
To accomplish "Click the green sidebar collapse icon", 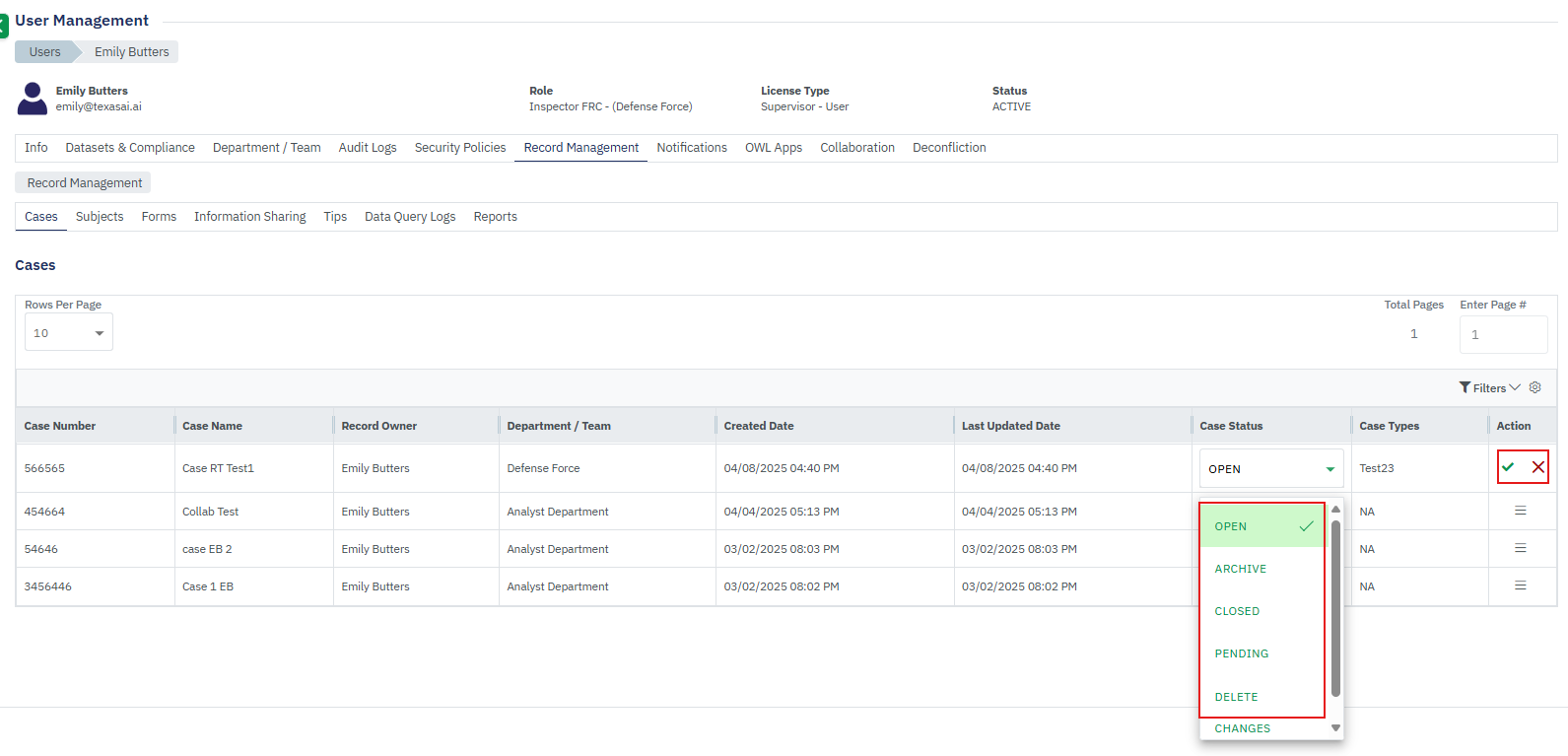I will click(x=4, y=25).
